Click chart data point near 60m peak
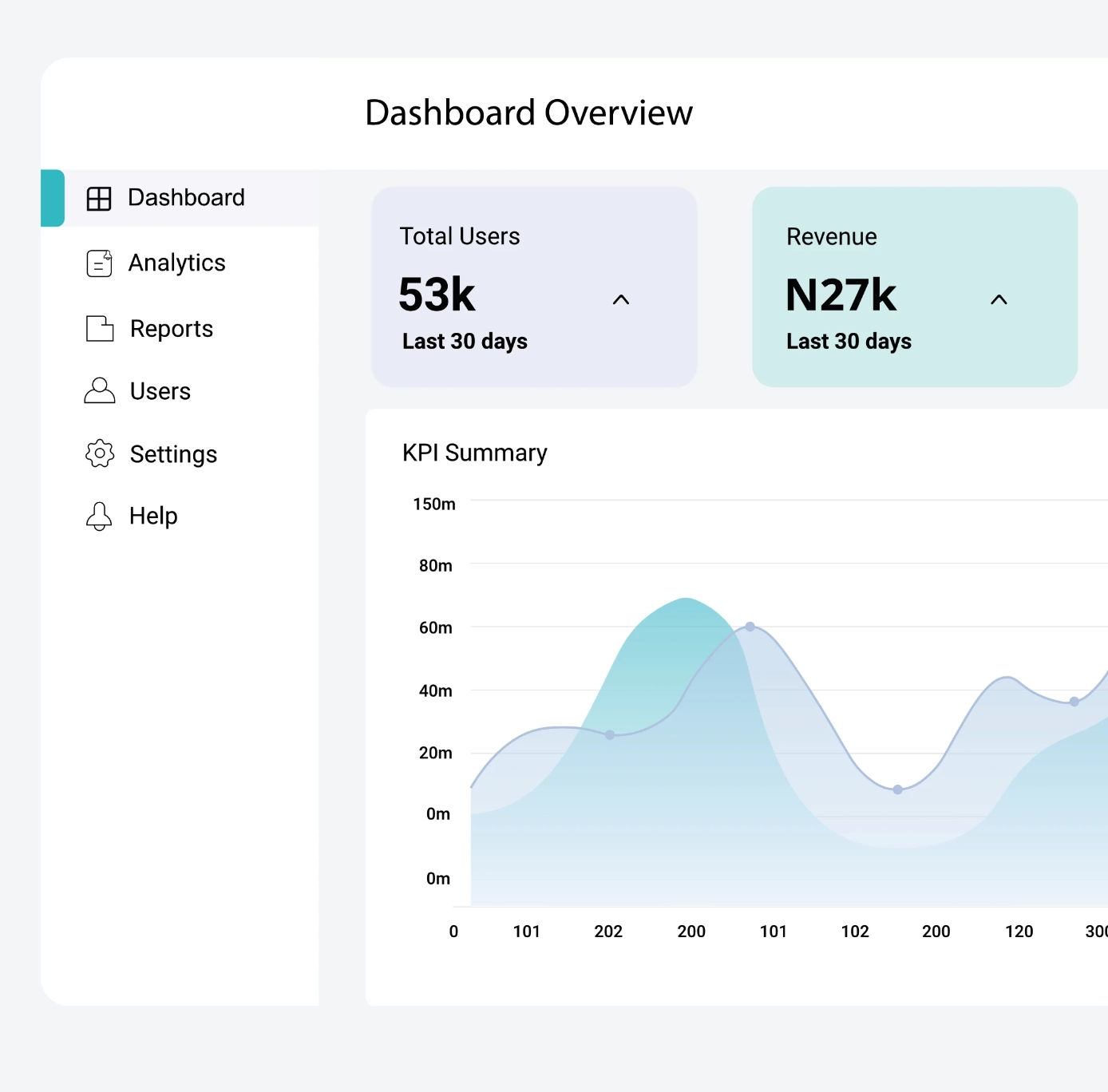1108x1092 pixels. coord(750,627)
